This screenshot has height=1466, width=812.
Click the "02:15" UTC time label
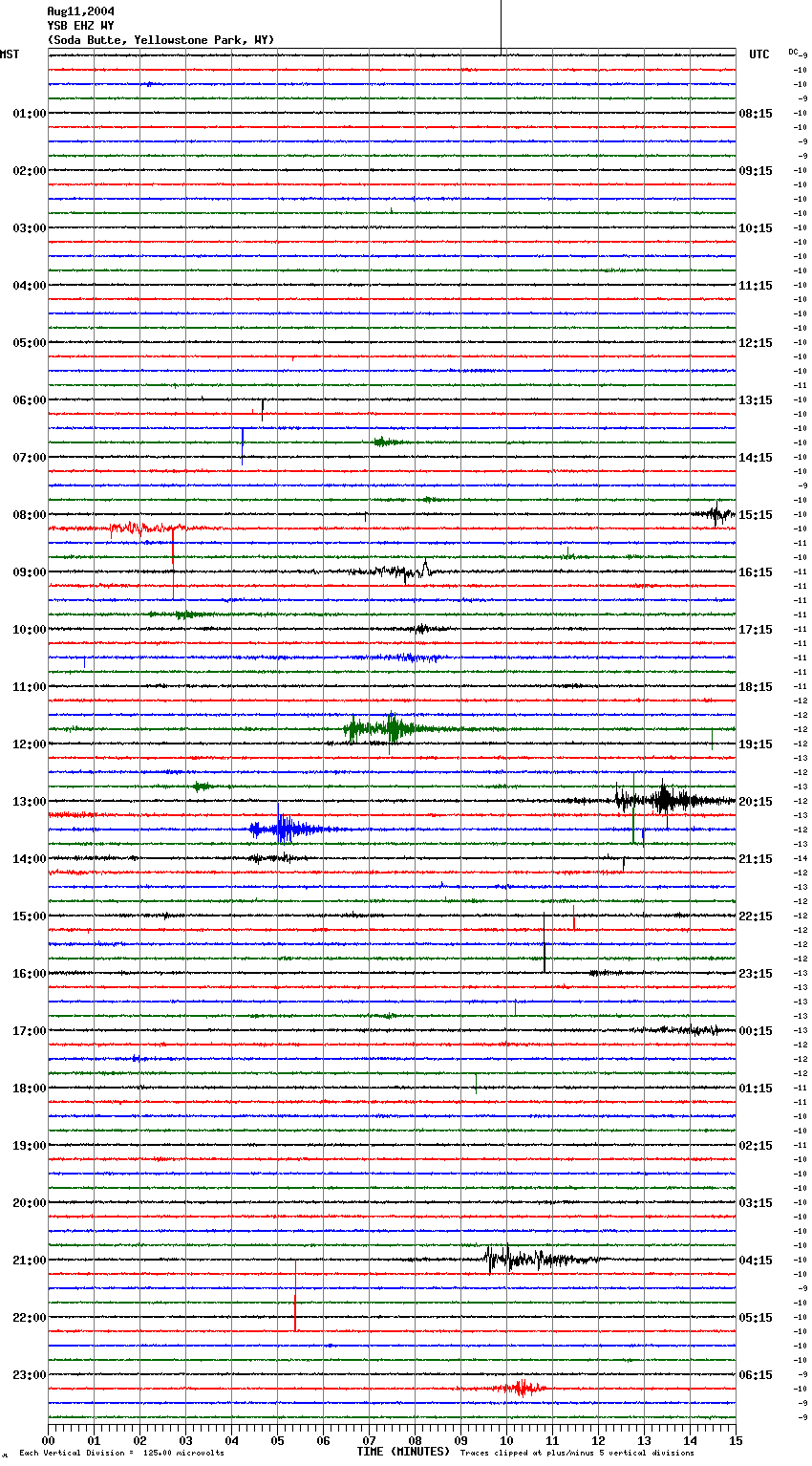[756, 1146]
